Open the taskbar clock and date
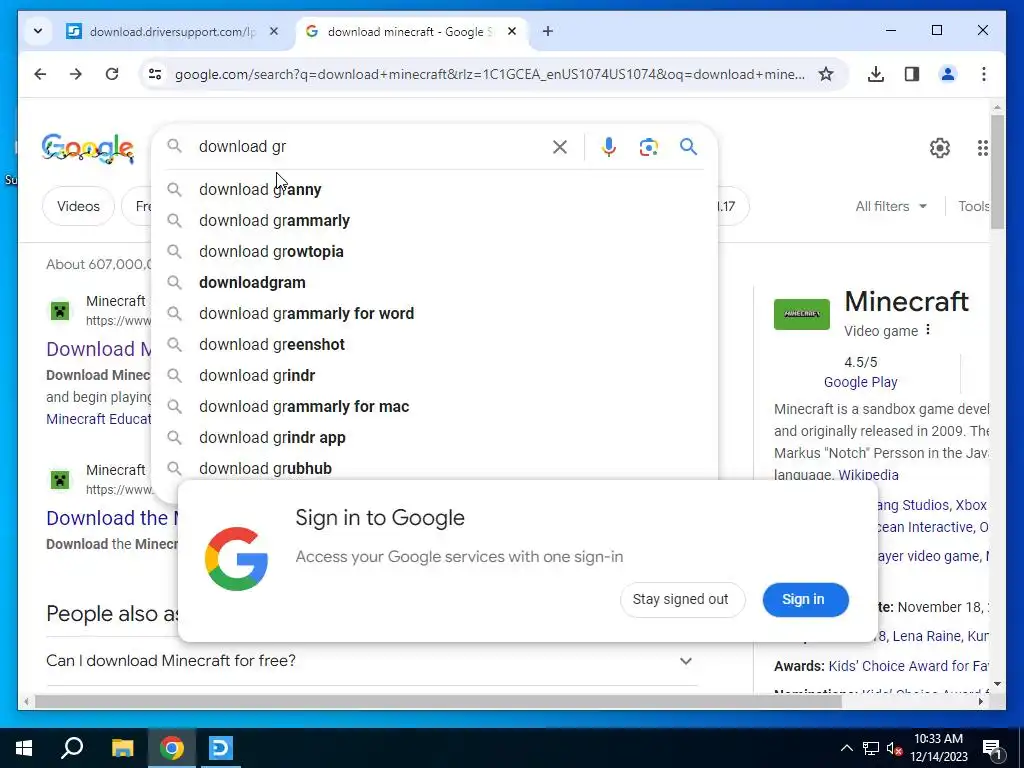The image size is (1024, 768). pos(938,748)
